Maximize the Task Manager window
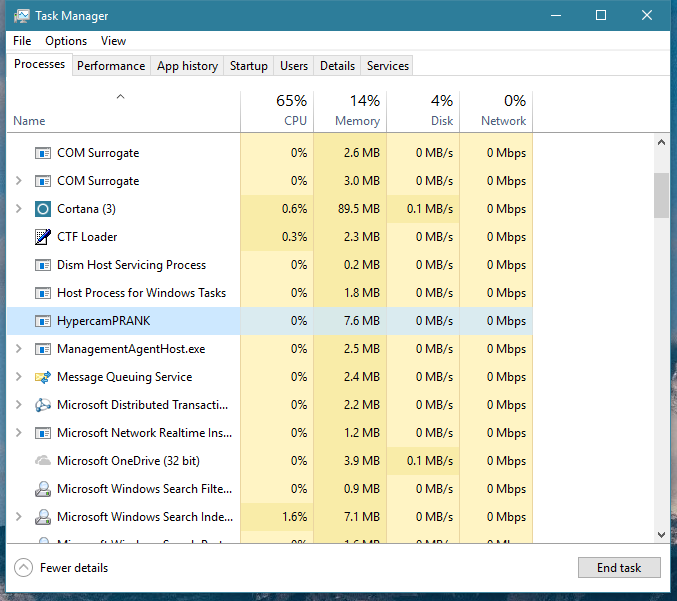 point(601,16)
